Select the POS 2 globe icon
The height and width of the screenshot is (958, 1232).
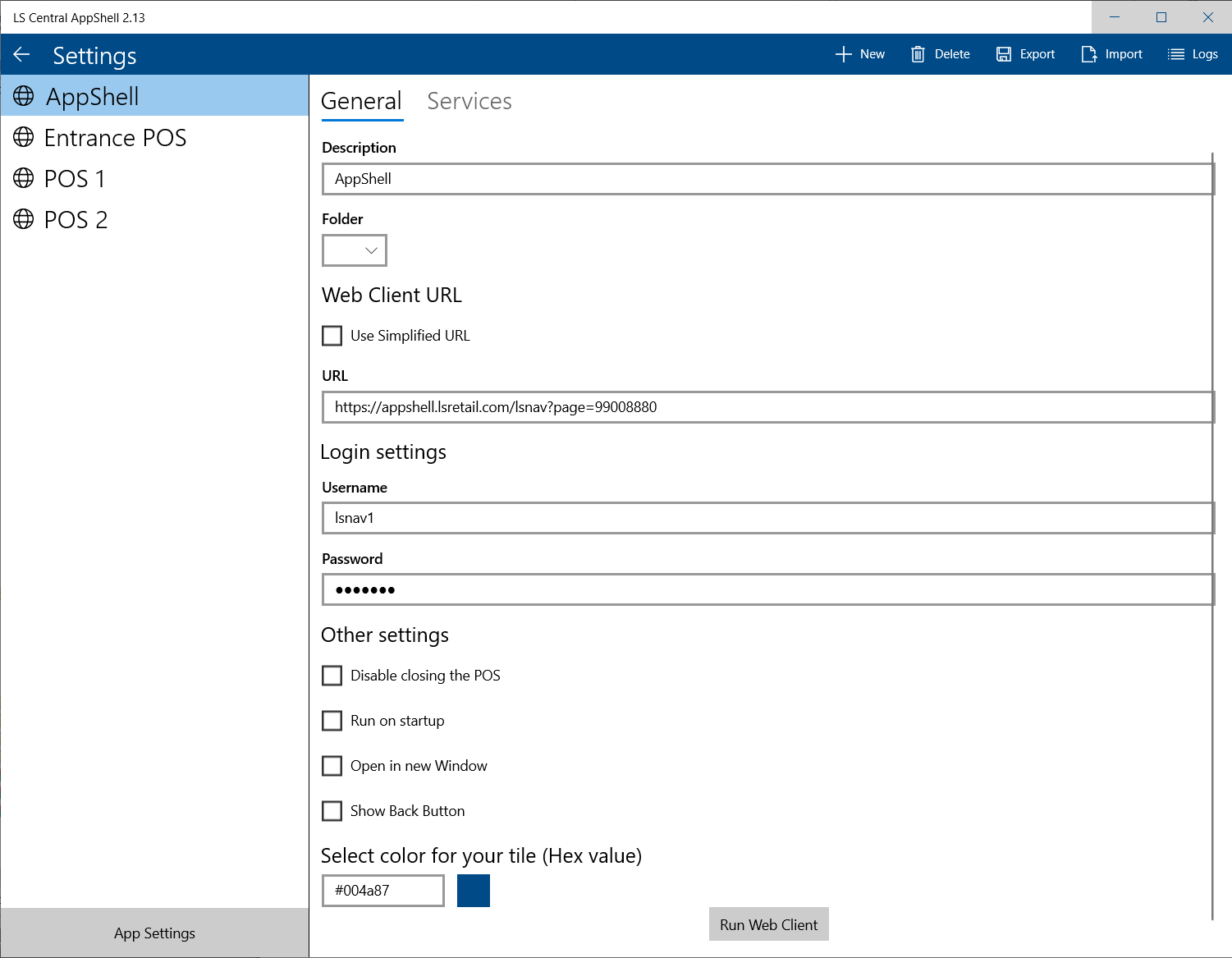(24, 219)
